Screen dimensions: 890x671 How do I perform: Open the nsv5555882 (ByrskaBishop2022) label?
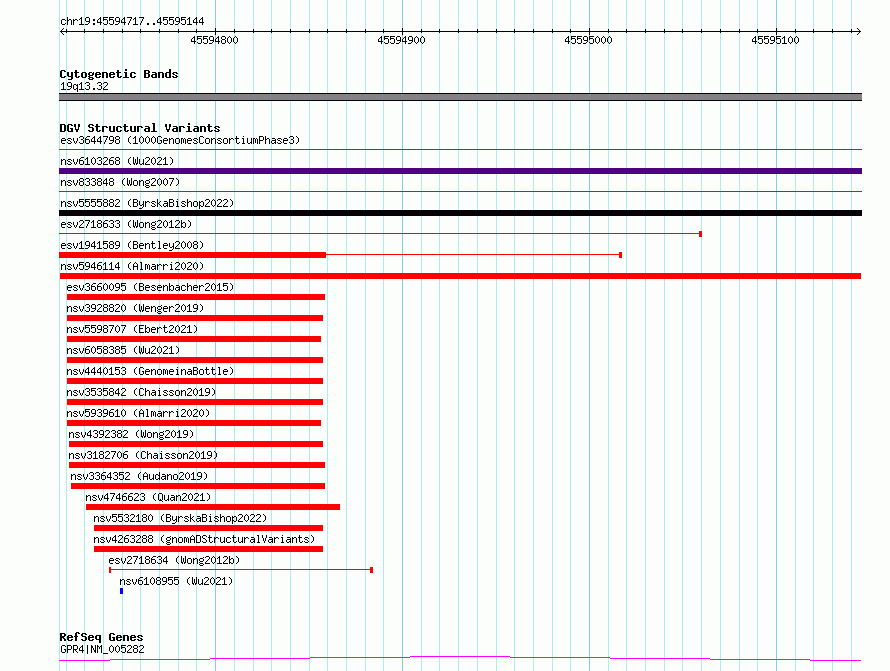coord(147,203)
